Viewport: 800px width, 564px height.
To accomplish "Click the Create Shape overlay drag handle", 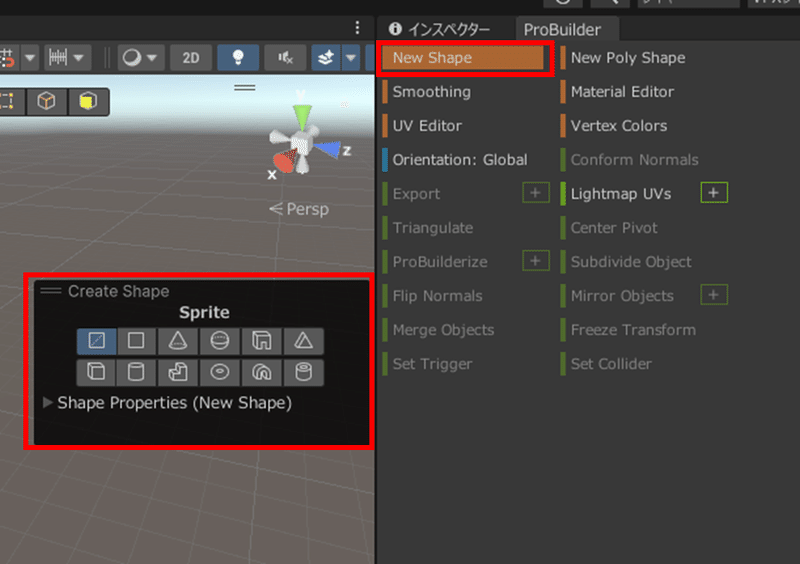I will (x=51, y=291).
